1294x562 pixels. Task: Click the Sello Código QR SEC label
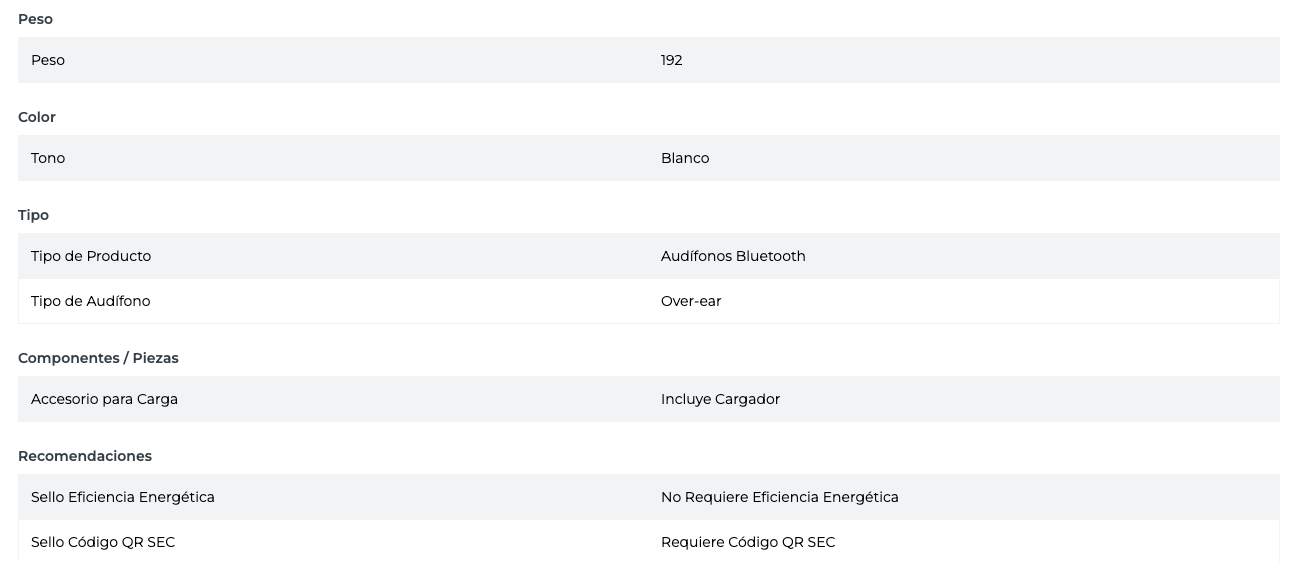point(103,542)
